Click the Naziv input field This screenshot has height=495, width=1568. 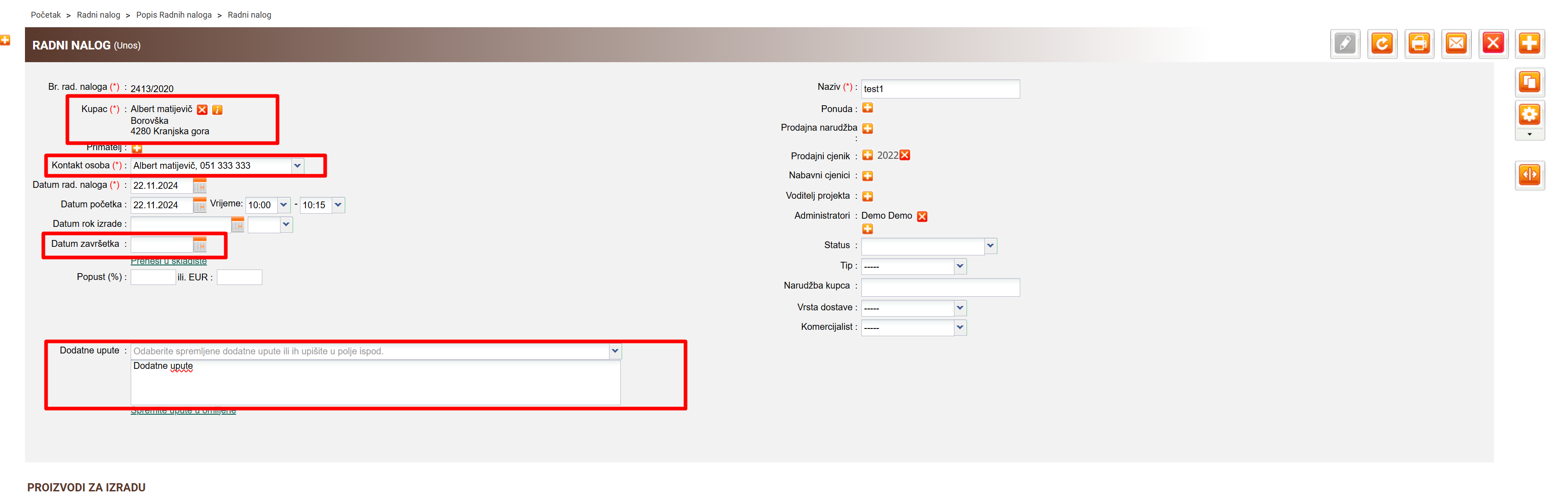click(x=940, y=89)
